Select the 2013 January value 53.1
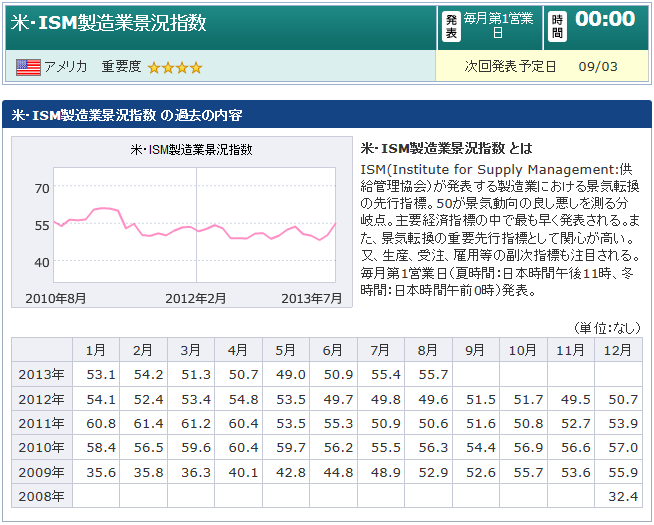The image size is (654, 525). tap(101, 374)
